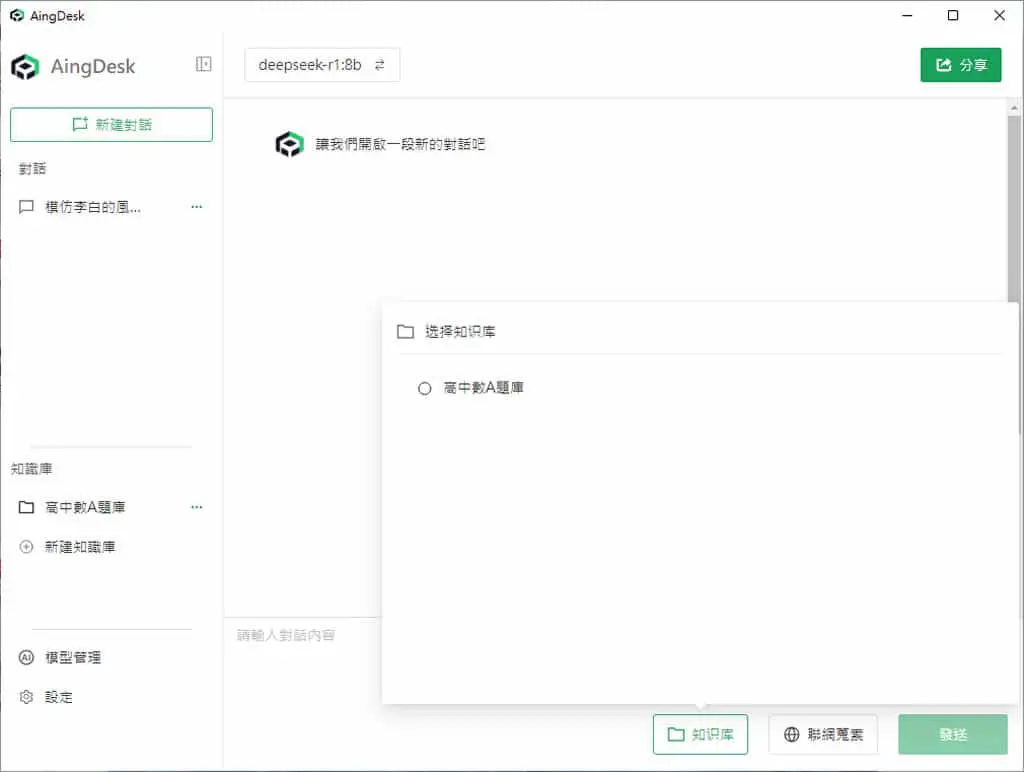Image resolution: width=1024 pixels, height=772 pixels.
Task: Select the 高中數A題庫 radio button
Action: pos(424,389)
